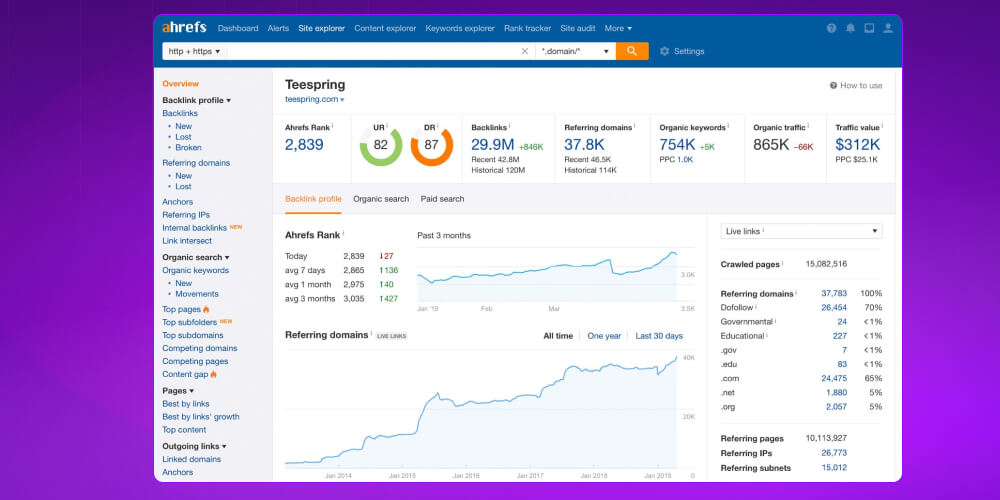
Task: Expand the Live links dropdown
Action: tap(801, 231)
